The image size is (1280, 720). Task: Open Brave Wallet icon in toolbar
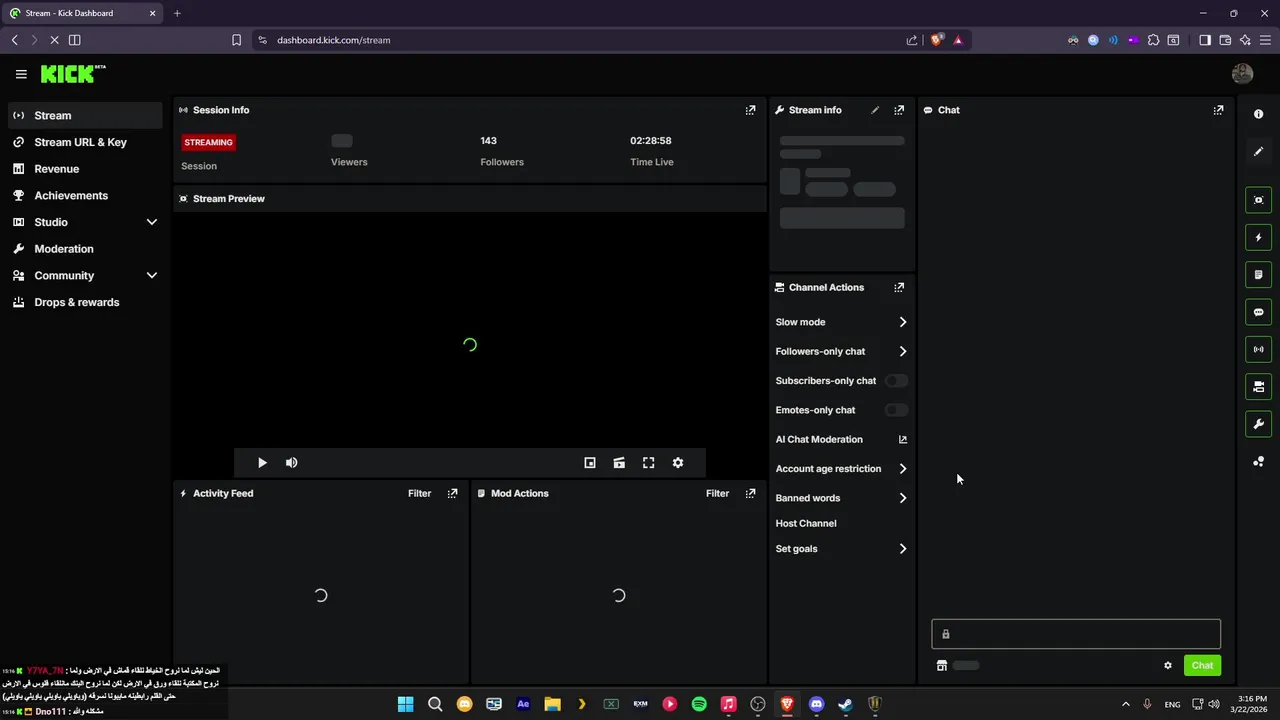click(x=1225, y=40)
